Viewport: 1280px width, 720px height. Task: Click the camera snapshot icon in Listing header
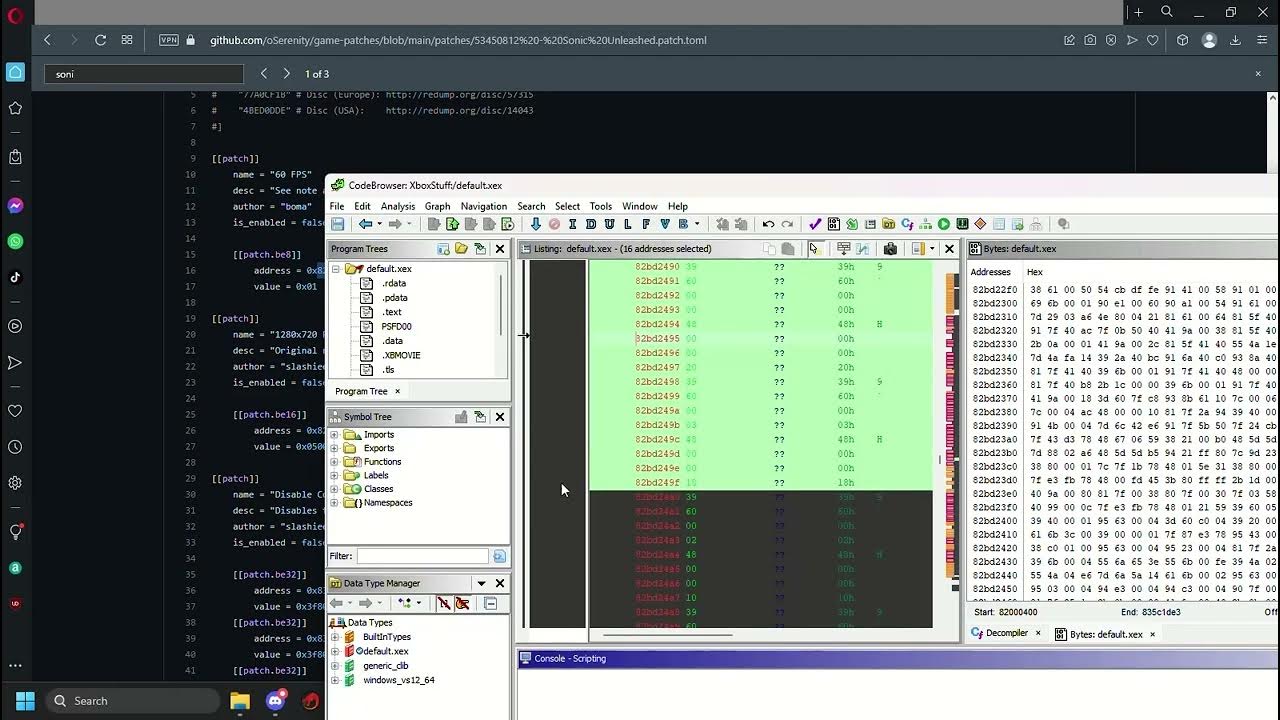pyautogui.click(x=890, y=249)
